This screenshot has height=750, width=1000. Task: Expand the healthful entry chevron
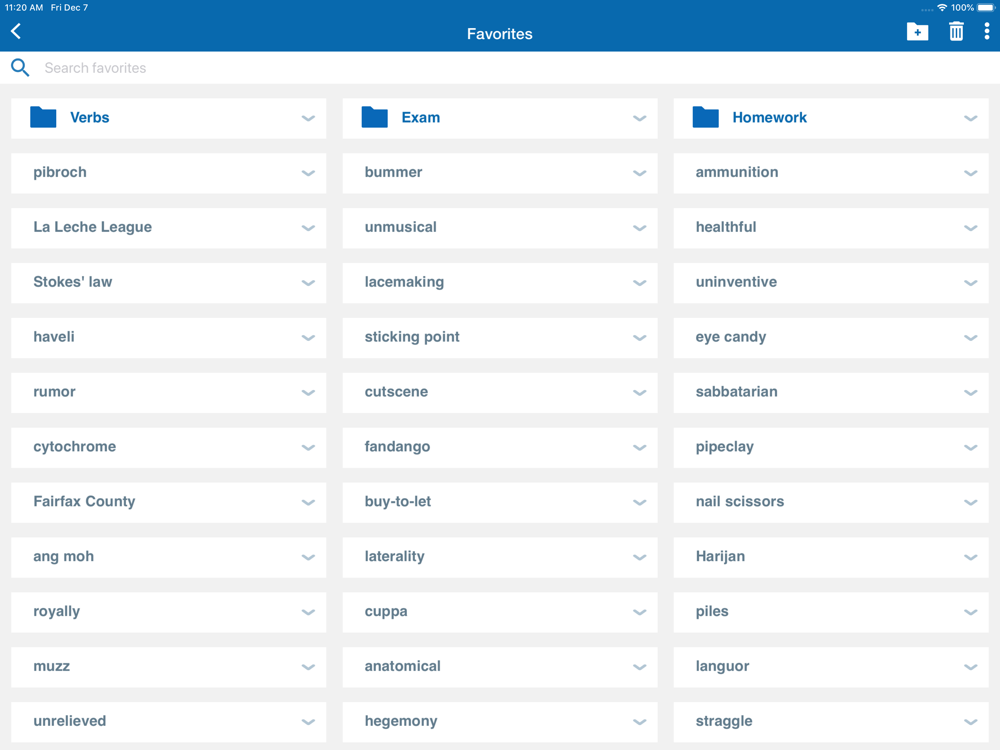(x=971, y=228)
